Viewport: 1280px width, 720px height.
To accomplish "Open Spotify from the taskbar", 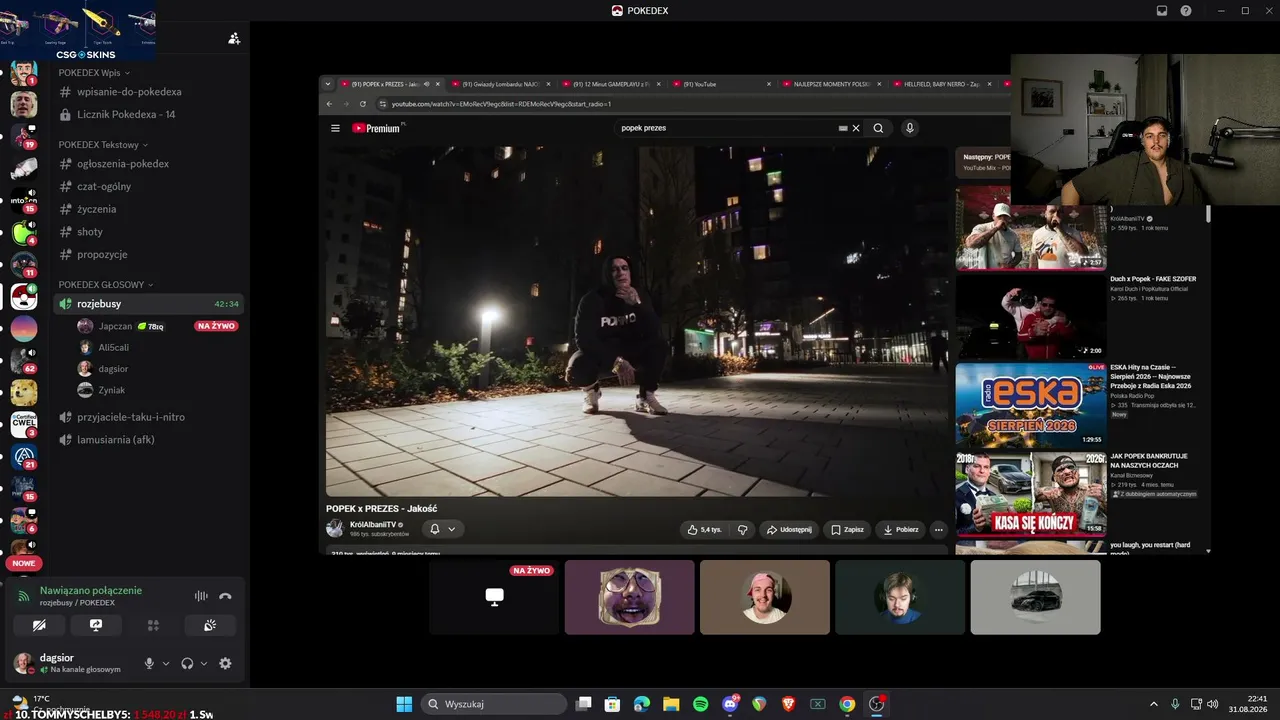I will [701, 704].
